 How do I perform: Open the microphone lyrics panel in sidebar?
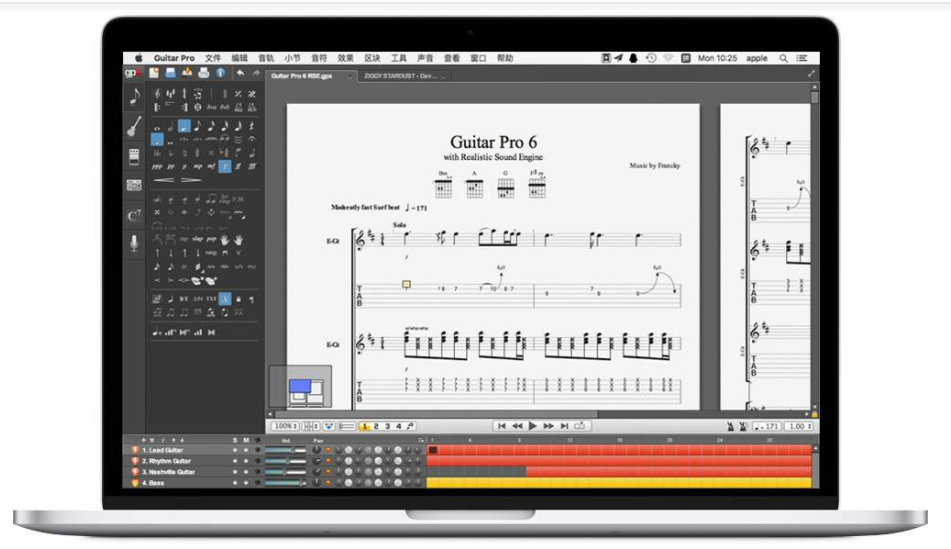point(135,243)
